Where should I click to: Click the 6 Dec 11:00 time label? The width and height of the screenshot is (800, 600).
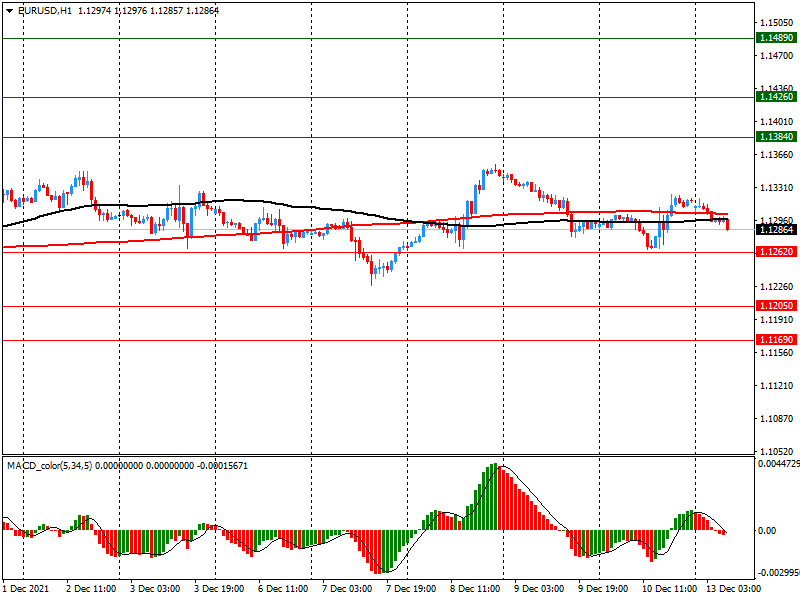[x=283, y=589]
